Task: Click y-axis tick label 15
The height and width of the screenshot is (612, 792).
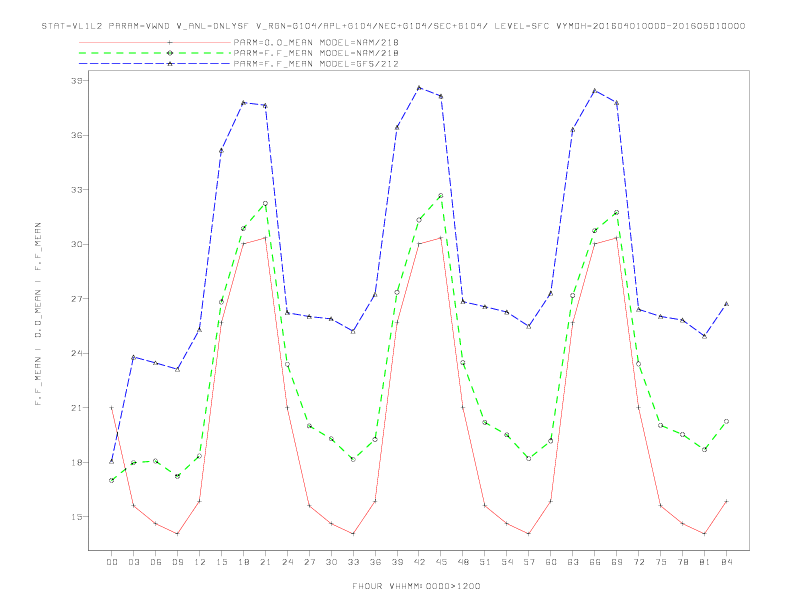Action: [76, 517]
